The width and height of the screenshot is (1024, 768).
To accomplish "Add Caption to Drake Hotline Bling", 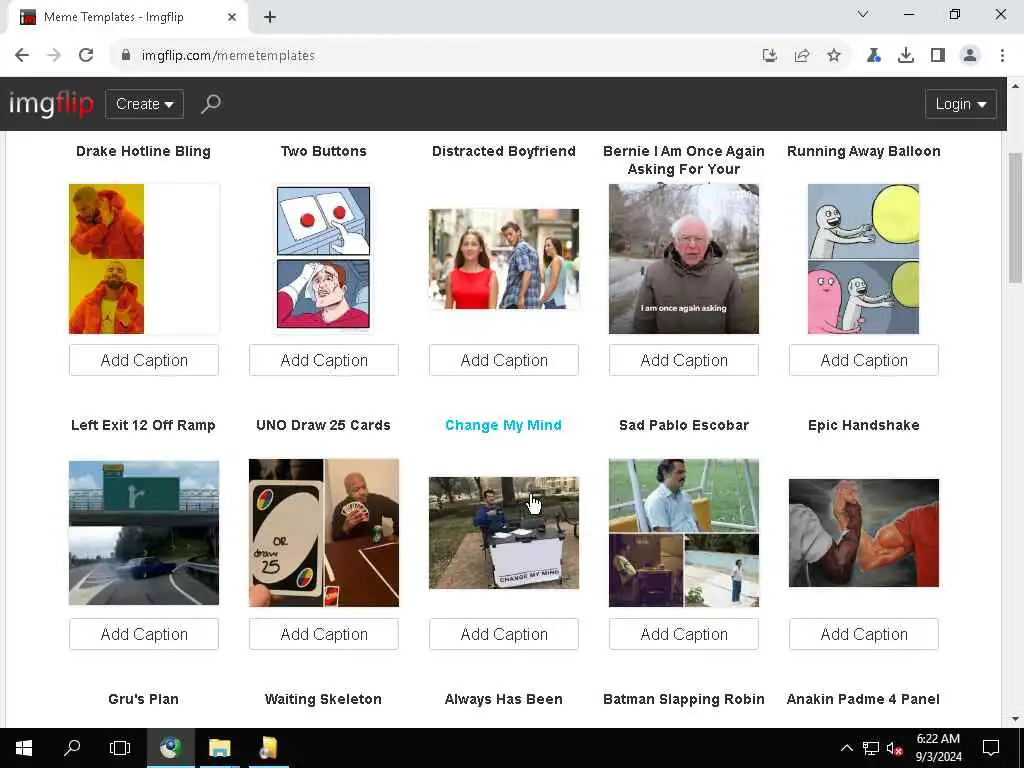I will [144, 360].
